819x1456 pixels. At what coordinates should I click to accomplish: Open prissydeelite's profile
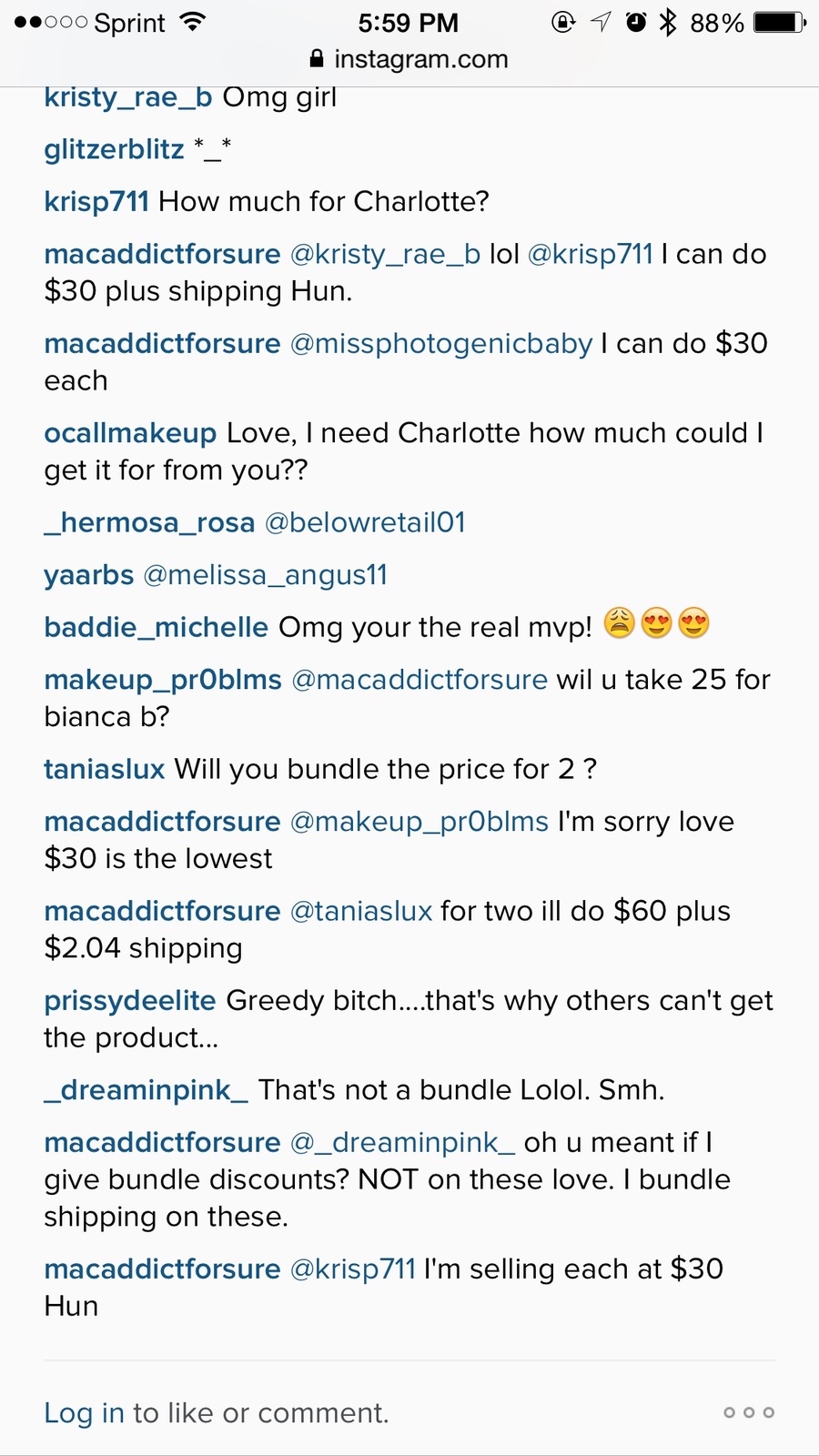(130, 1001)
